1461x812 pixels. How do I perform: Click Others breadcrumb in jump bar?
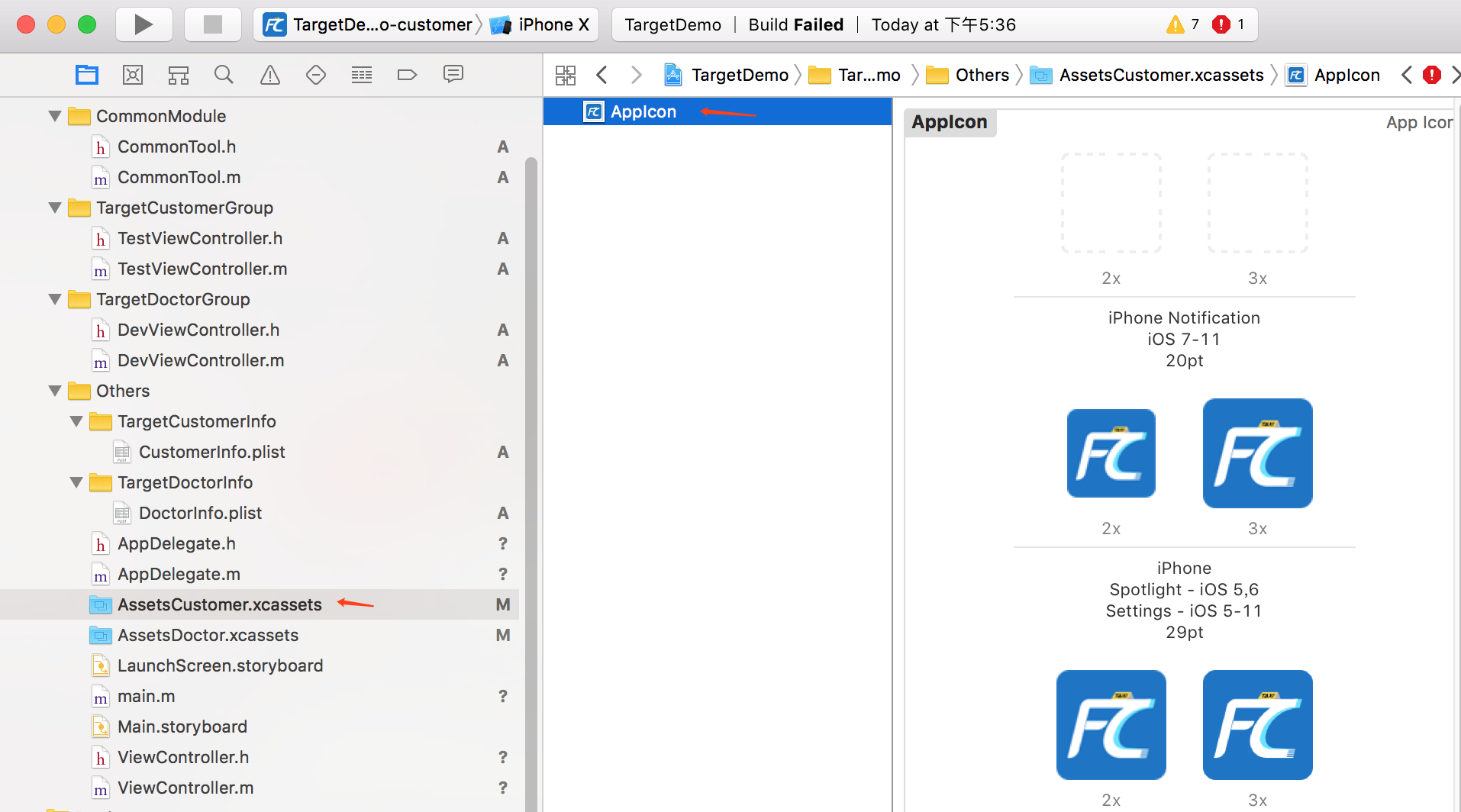coord(968,75)
